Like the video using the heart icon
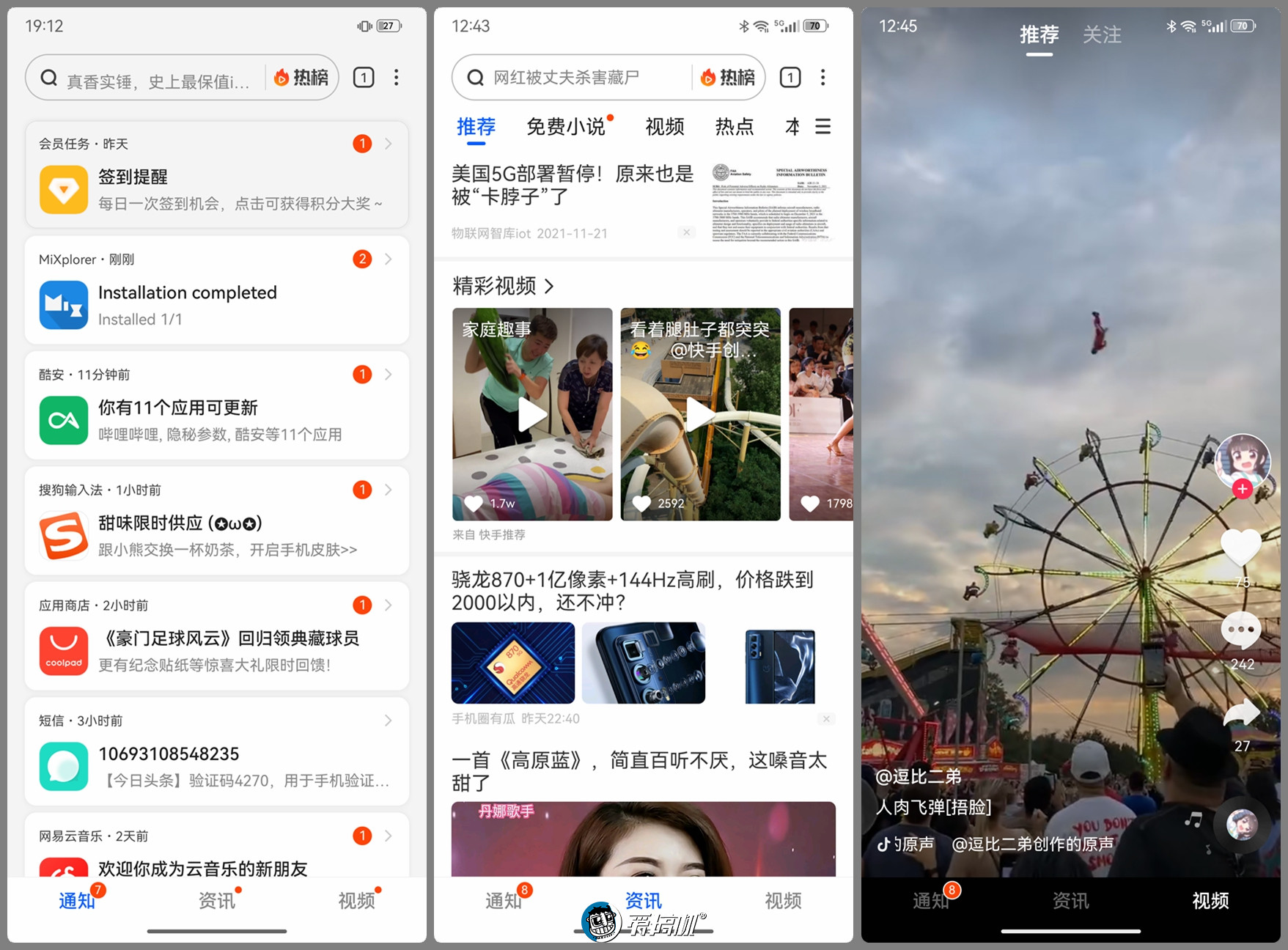 point(1242,546)
